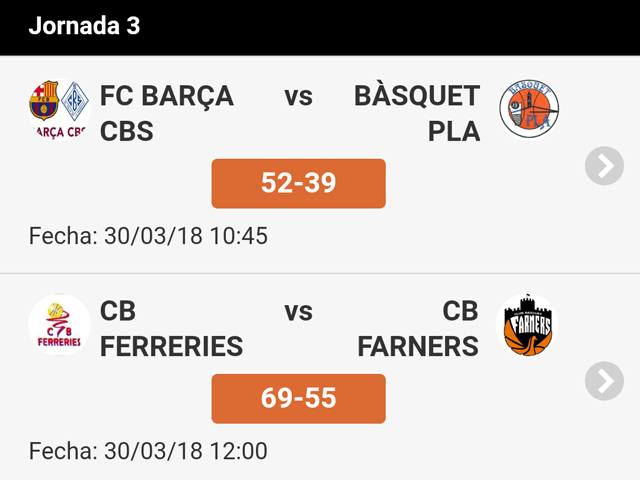Click the divider line between the two matches
The height and width of the screenshot is (480, 640).
click(x=320, y=273)
